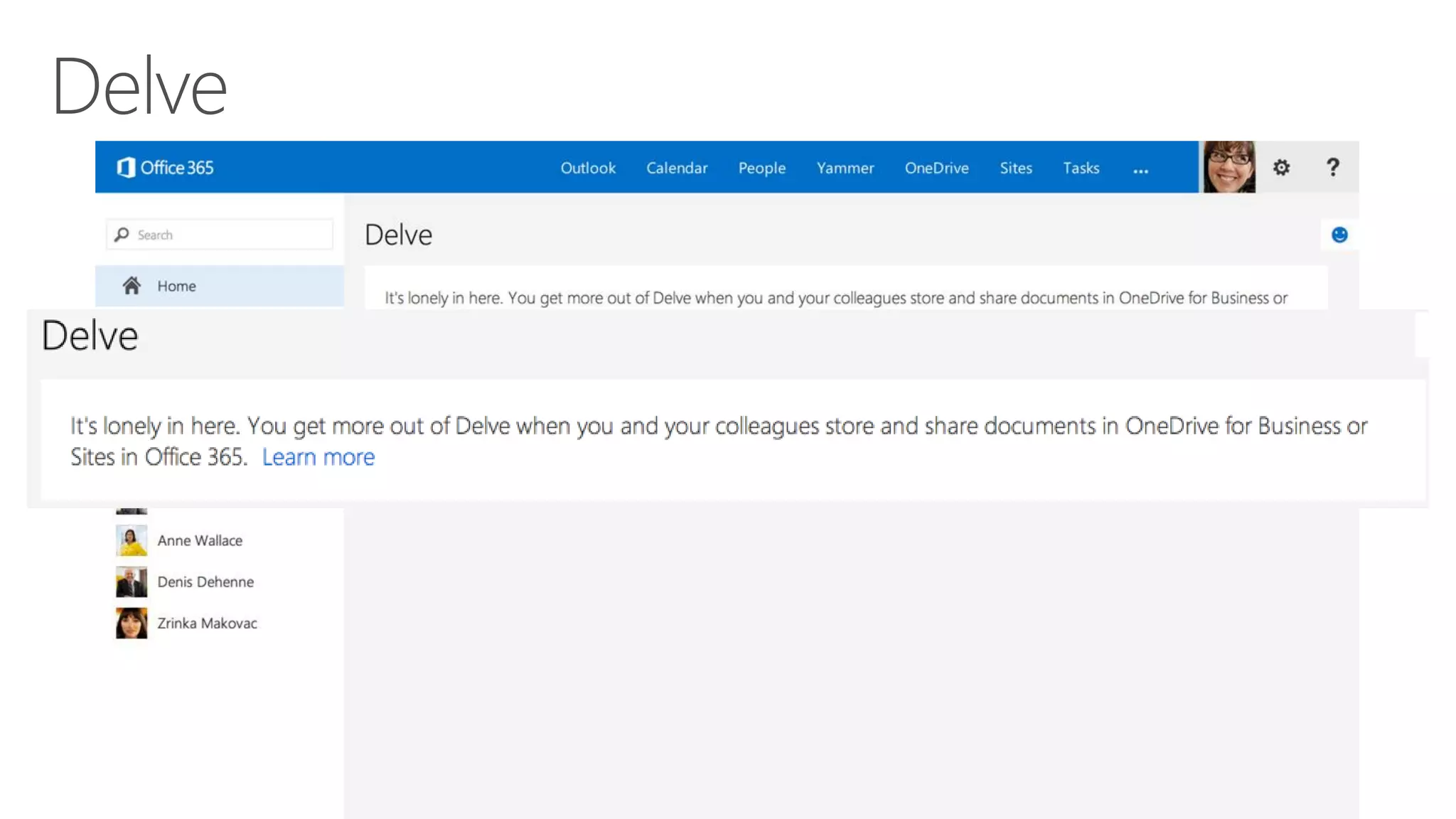Expand the more apps ellipsis menu
The image size is (1456, 819).
[x=1140, y=171]
